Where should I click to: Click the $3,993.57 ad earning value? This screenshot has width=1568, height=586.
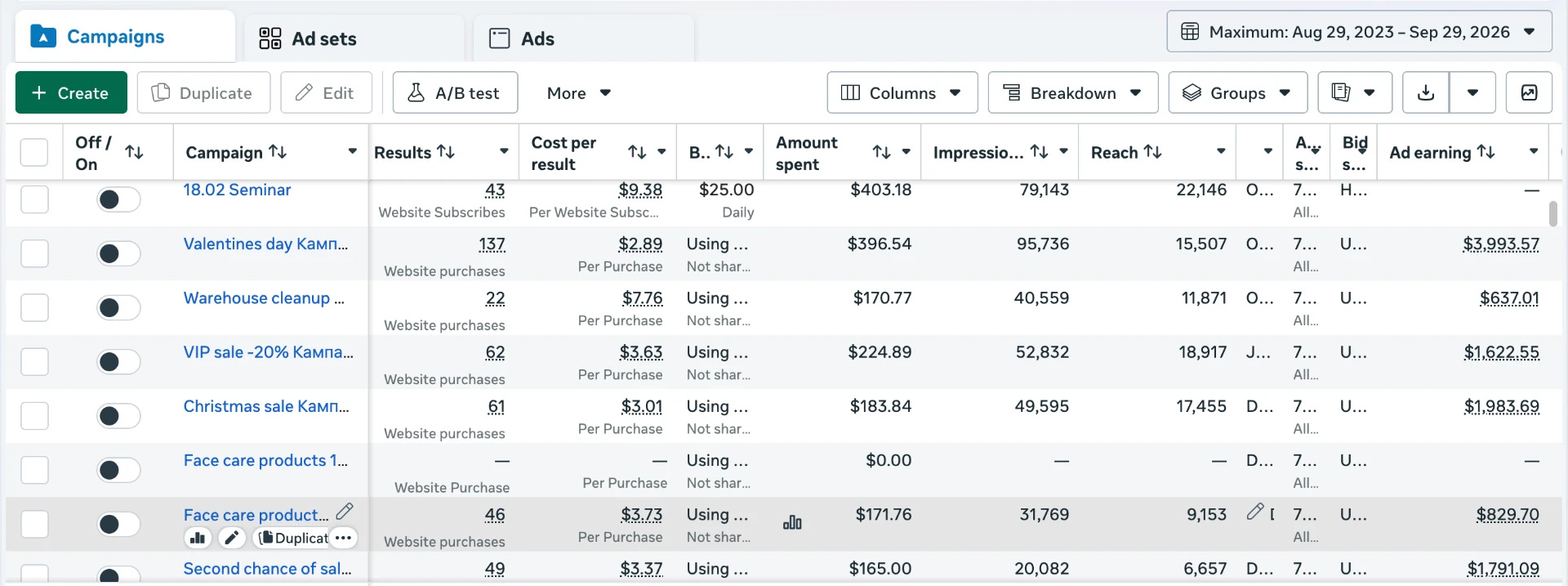[x=1501, y=244]
